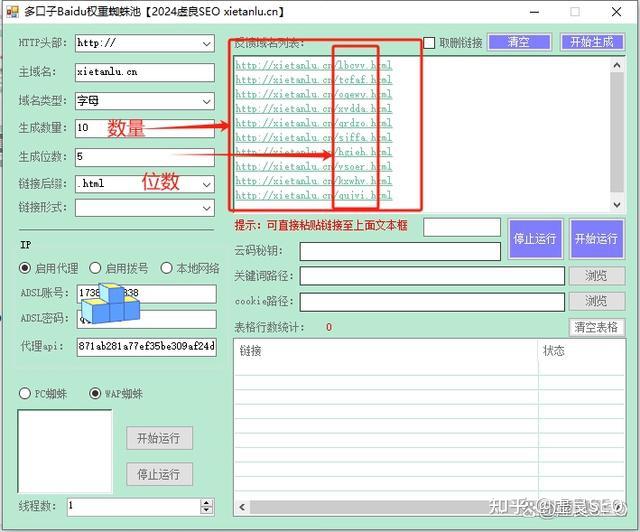Click the siffa.html link in list
Viewport: 640px width, 532px height.
[313, 138]
